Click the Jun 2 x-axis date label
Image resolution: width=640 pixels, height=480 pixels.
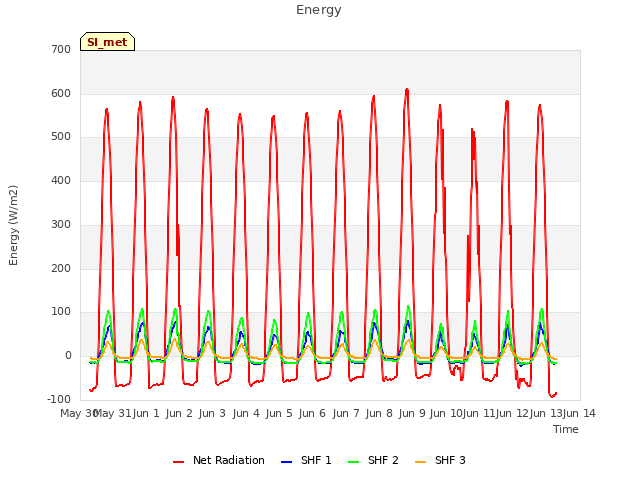coord(179,413)
